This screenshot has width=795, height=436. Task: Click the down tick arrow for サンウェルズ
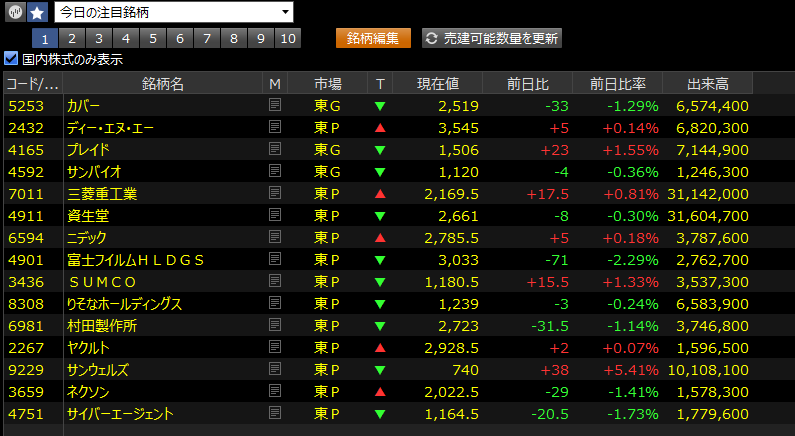click(380, 371)
